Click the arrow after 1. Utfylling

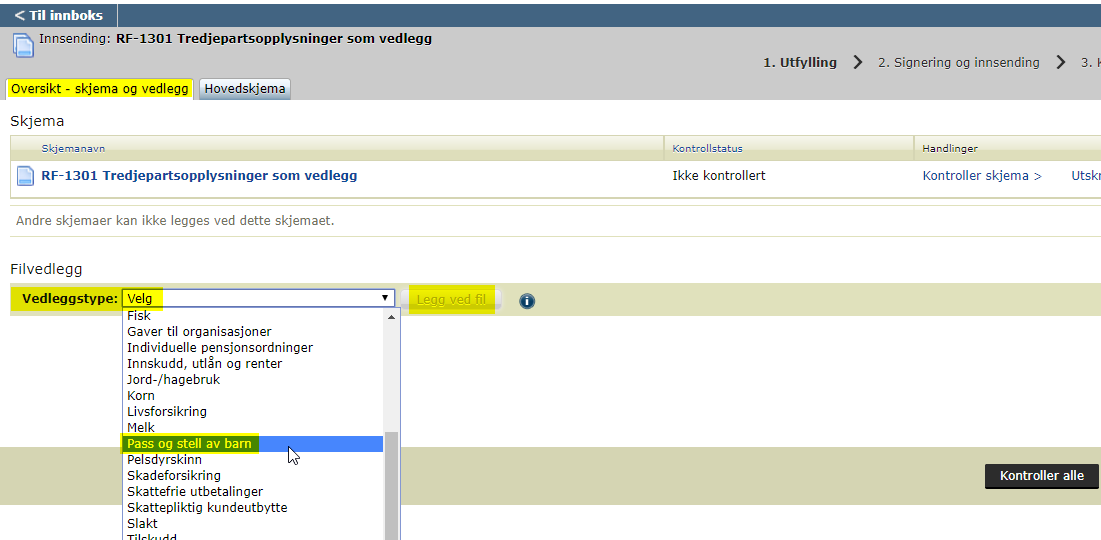[x=857, y=62]
